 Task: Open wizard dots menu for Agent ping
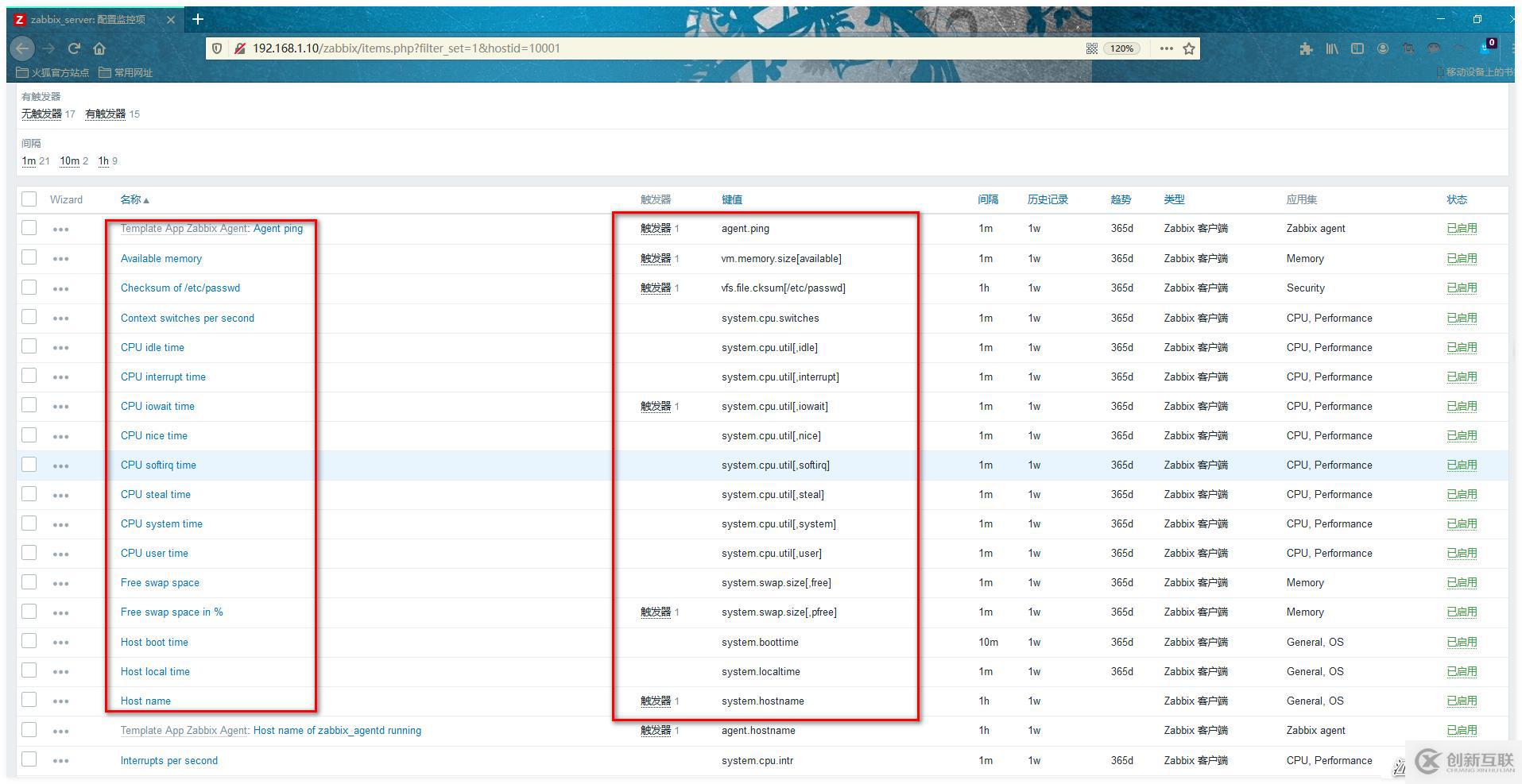(x=61, y=230)
